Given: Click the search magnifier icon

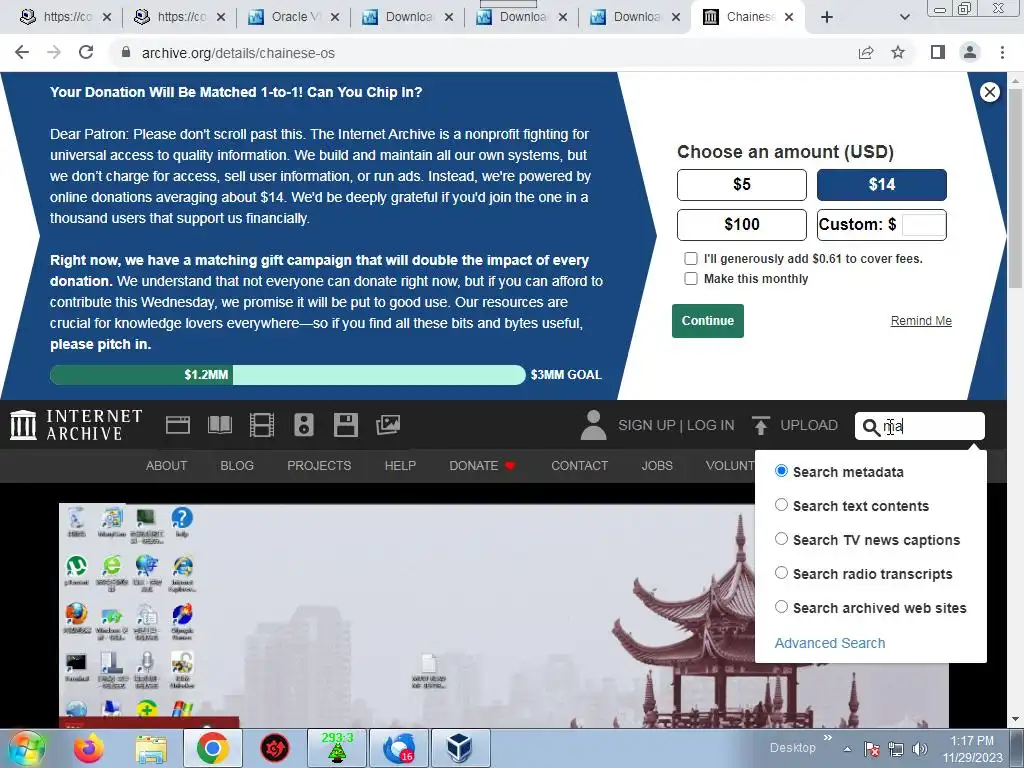Looking at the screenshot, I should pyautogui.click(x=871, y=427).
